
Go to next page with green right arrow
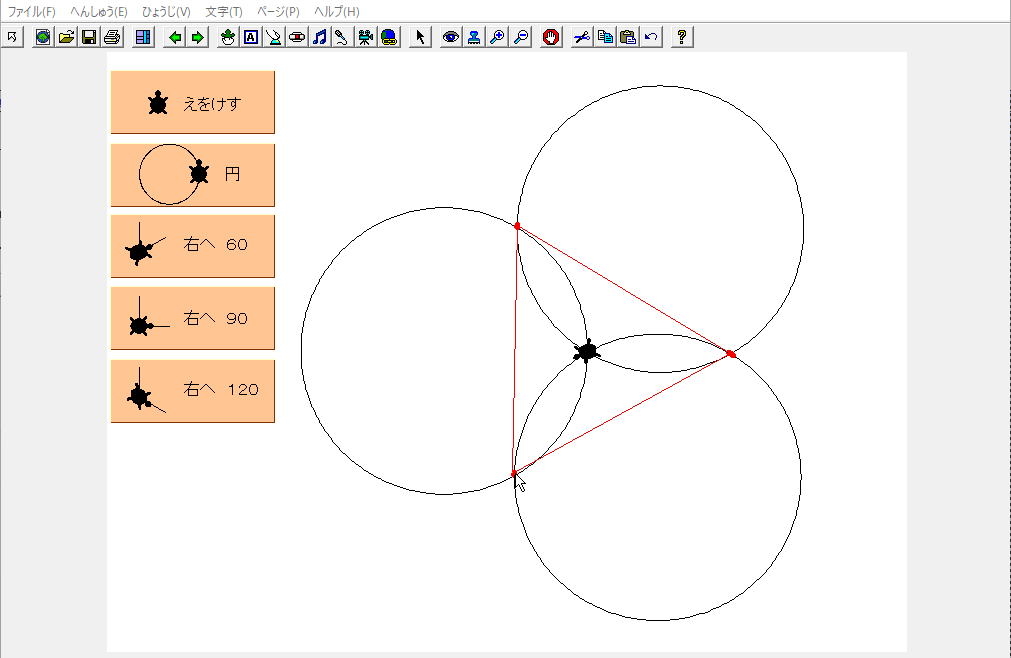198,37
